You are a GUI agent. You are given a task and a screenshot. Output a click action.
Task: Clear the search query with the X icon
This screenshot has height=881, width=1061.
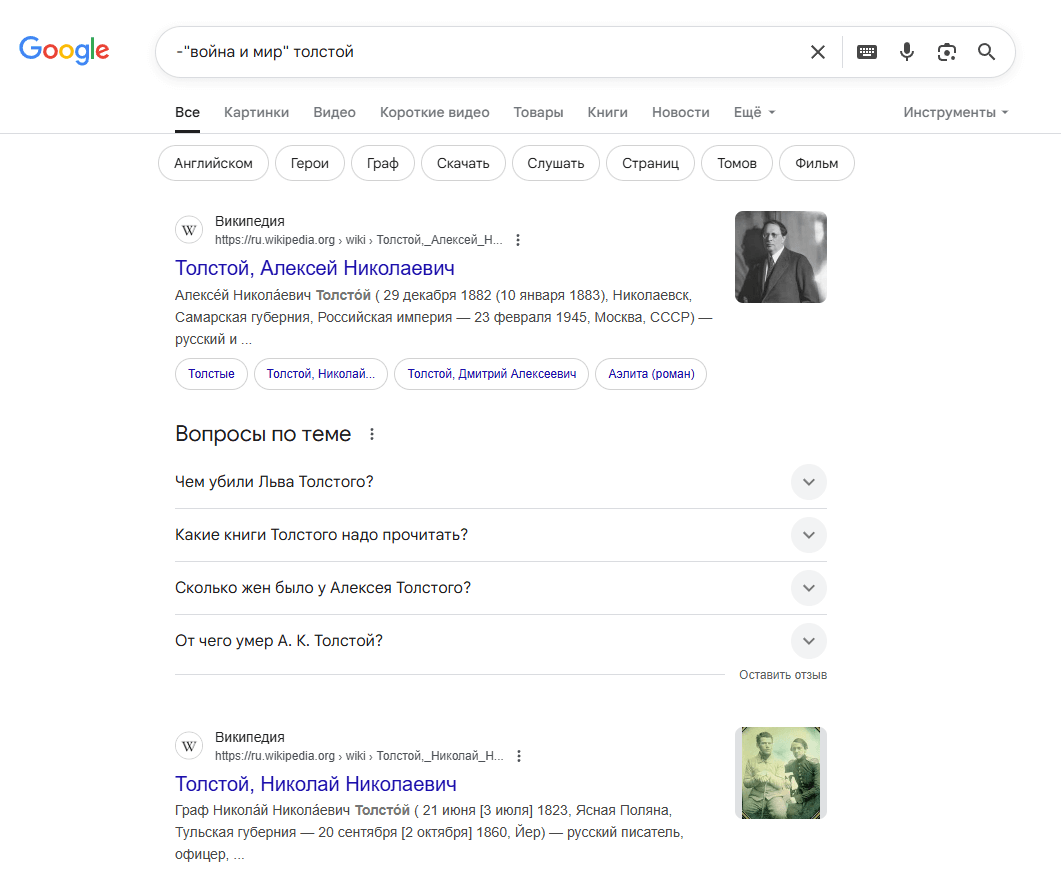817,52
